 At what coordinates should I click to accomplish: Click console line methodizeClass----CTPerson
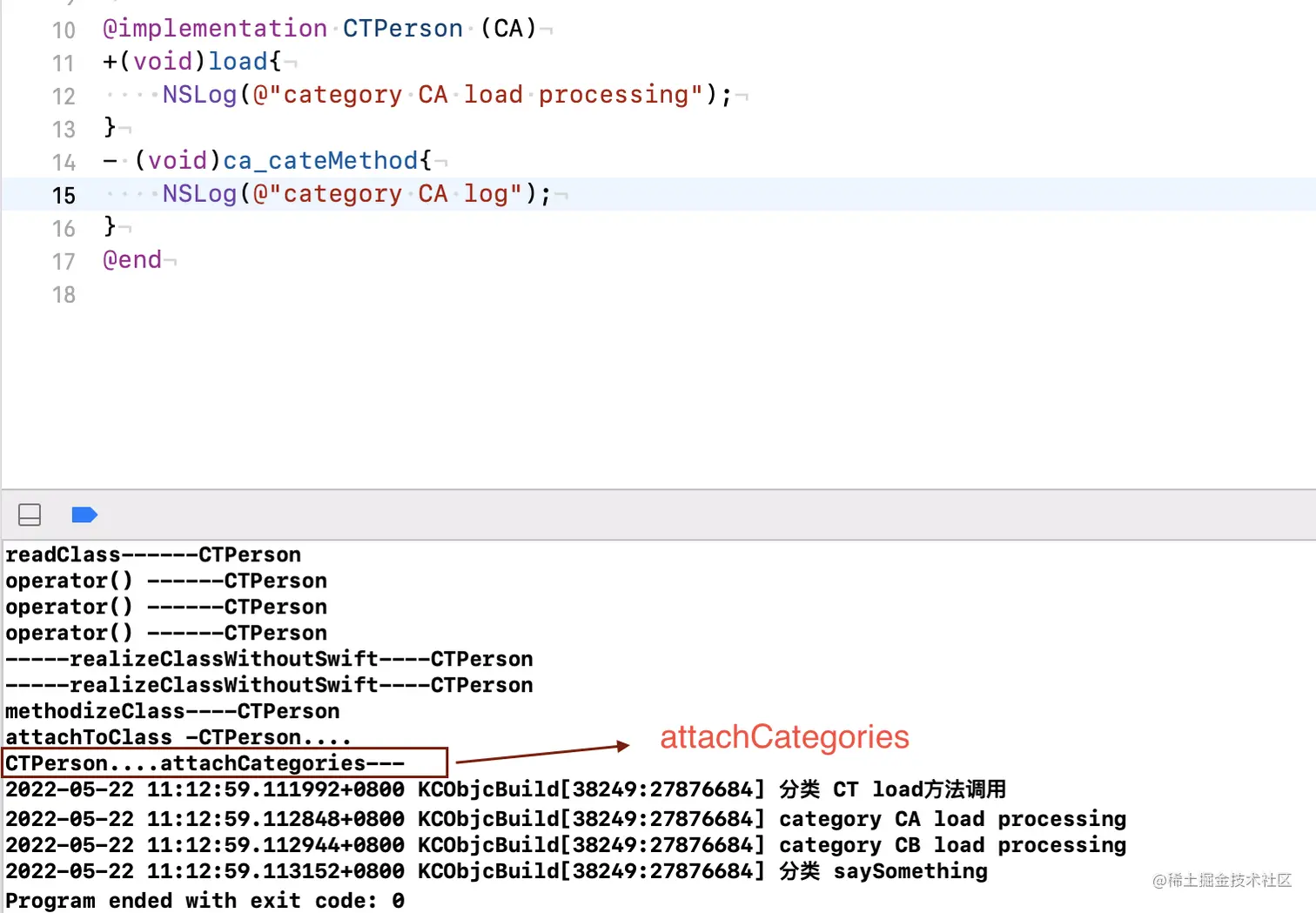tap(172, 711)
